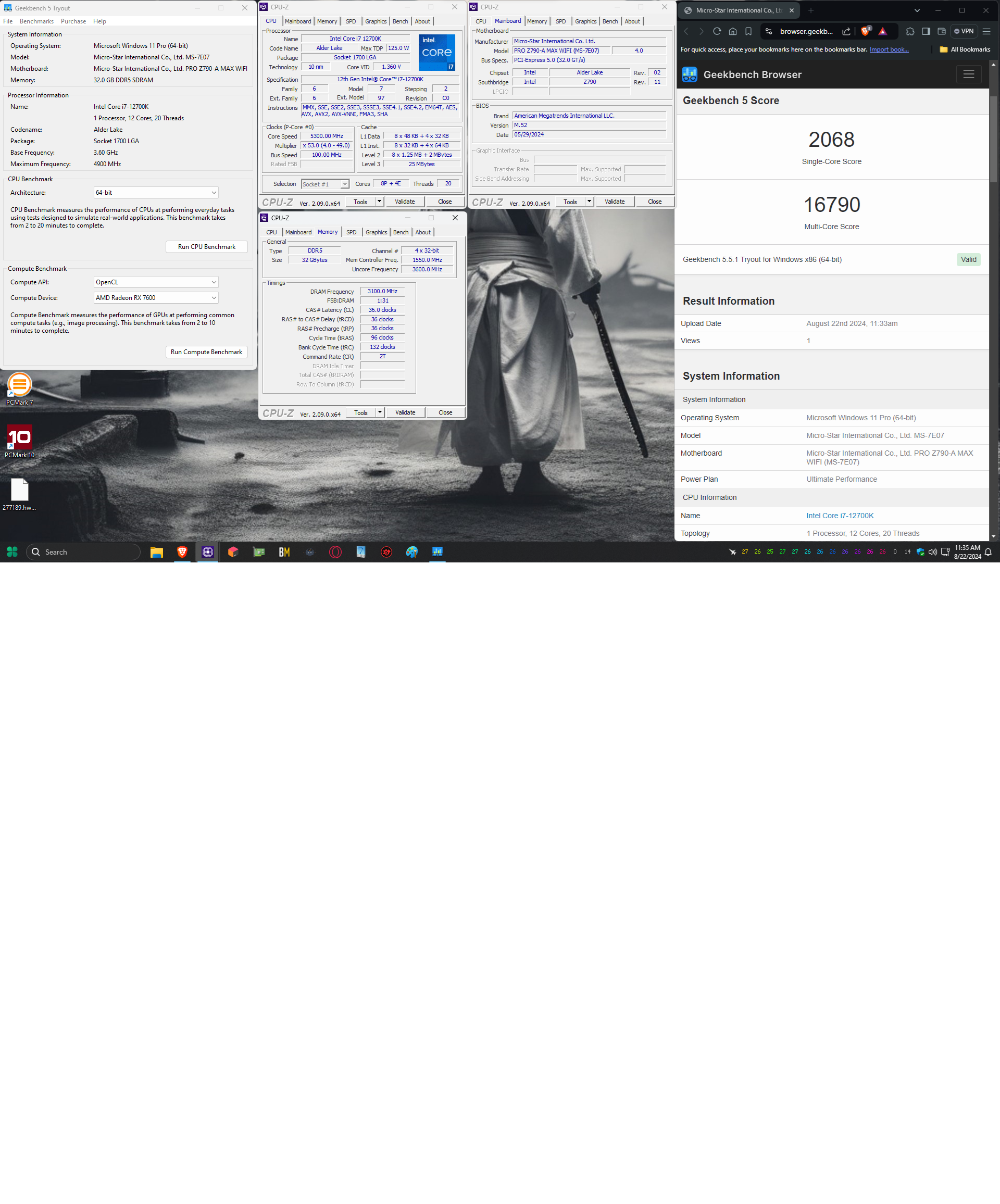Open PCMark 10 desktop shortcut
This screenshot has height=1204, width=1000.
click(19, 442)
